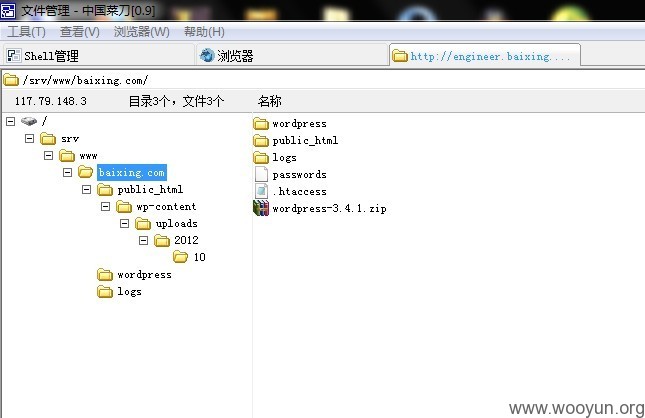The width and height of the screenshot is (645, 418).
Task: Click the srv folder icon in tree
Action: coord(48,139)
